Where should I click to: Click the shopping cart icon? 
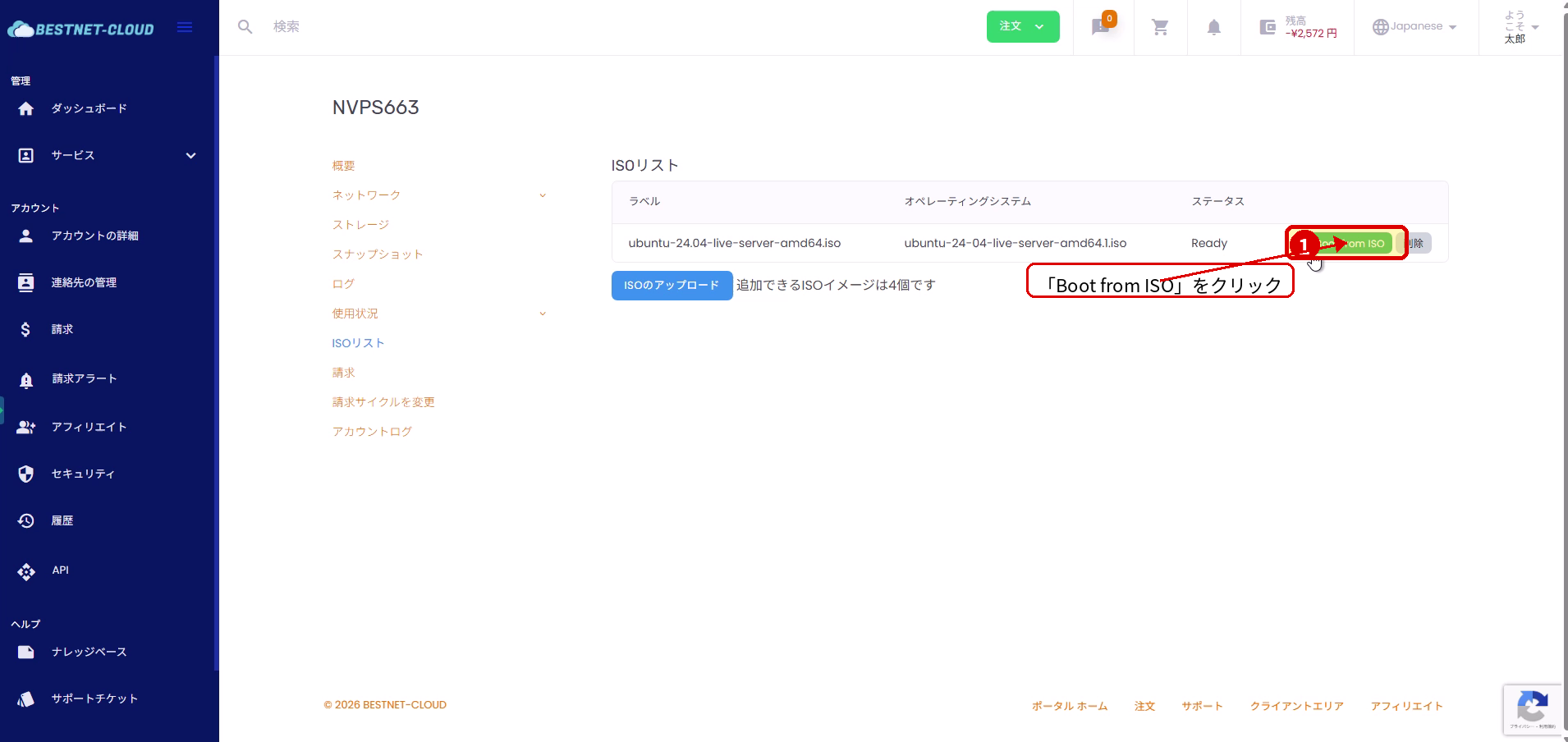[1160, 27]
